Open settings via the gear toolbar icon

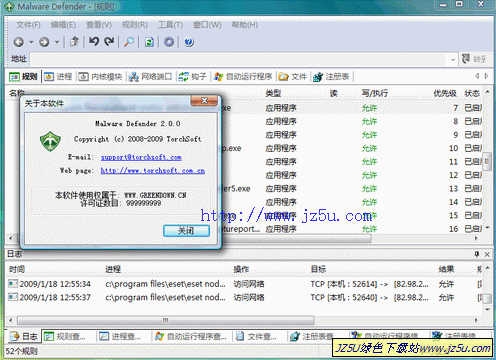pos(169,42)
